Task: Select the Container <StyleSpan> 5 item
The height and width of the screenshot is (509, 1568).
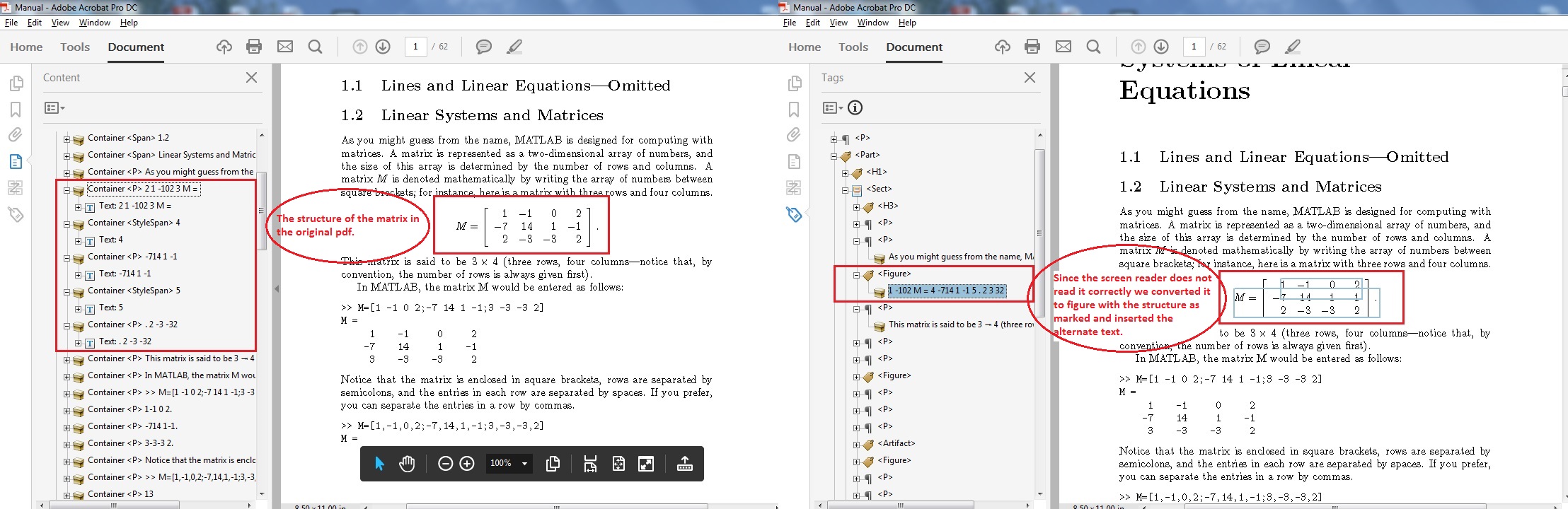Action: pos(134,291)
